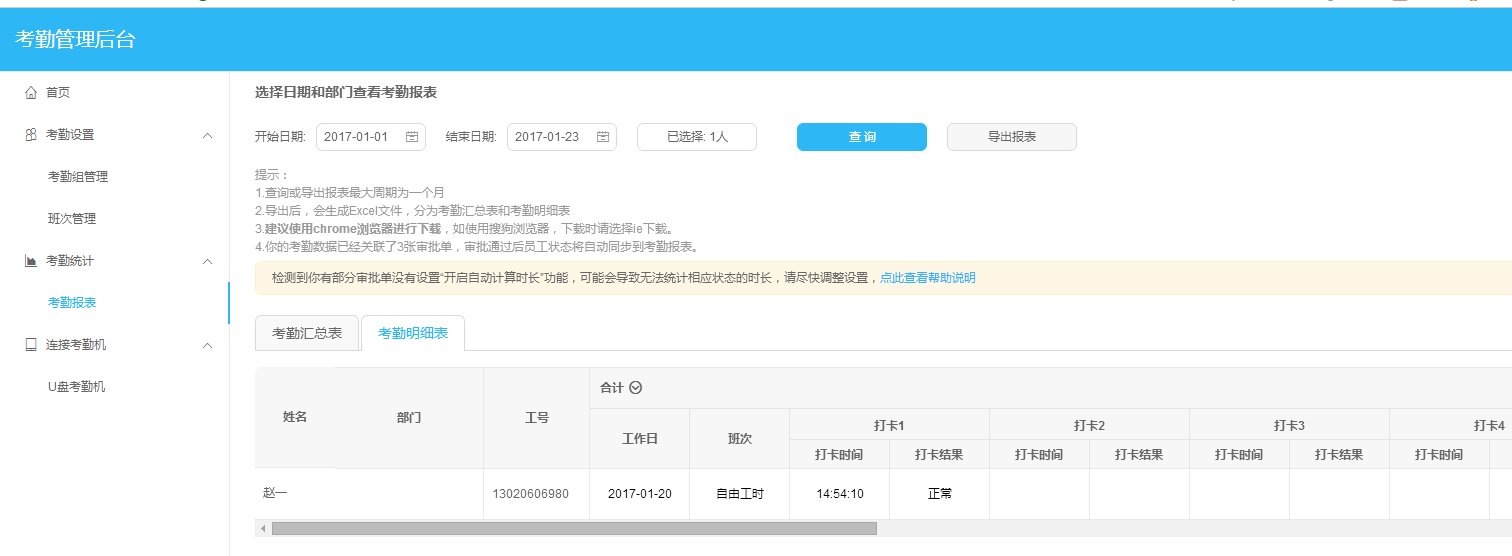Select the 考勤明细表 tab
The image size is (1512, 556).
coord(412,334)
